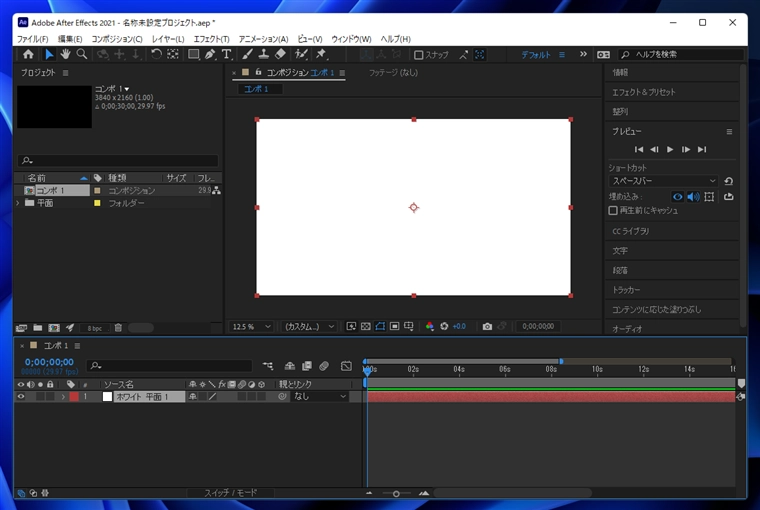Reset the preview shortcut settings icon
The height and width of the screenshot is (510, 760).
coord(728,181)
